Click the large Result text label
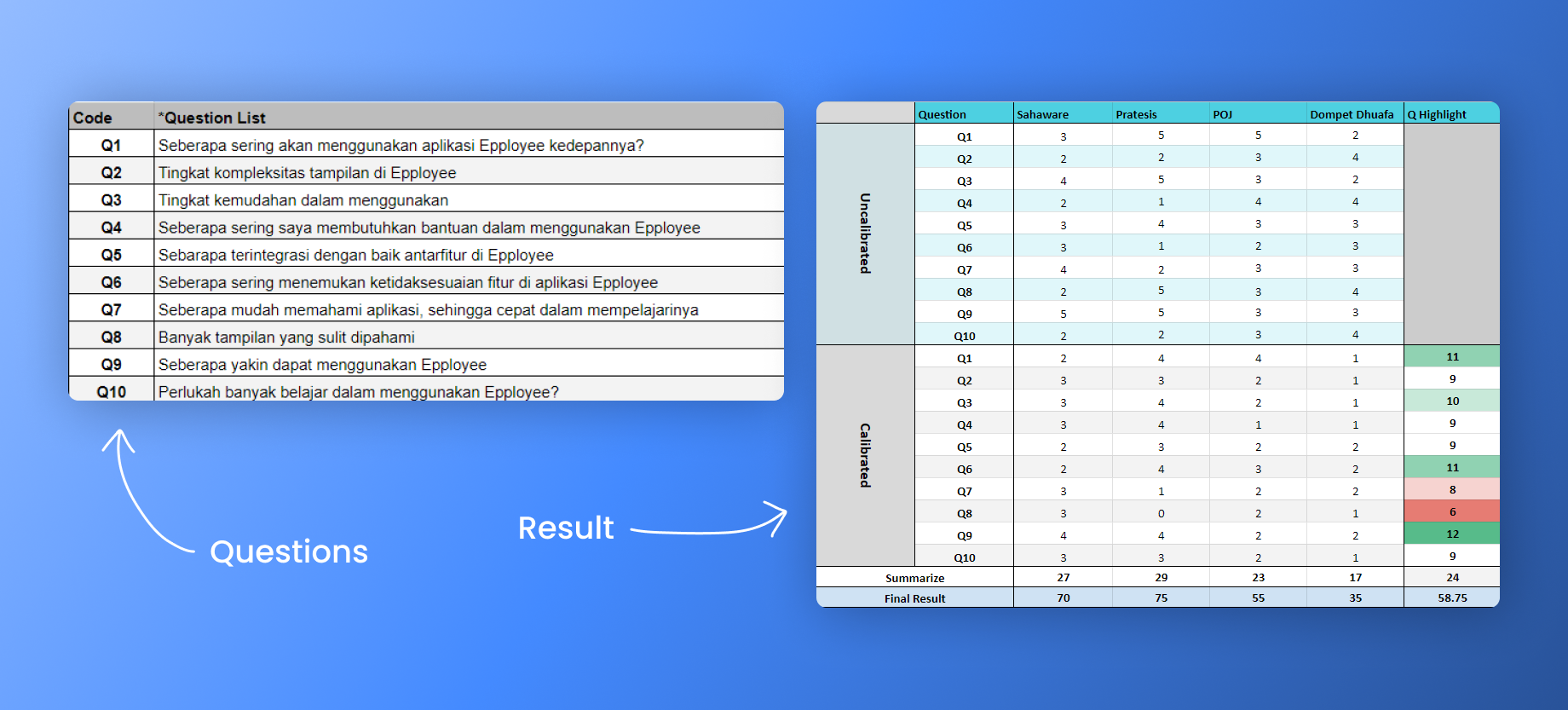 click(x=566, y=528)
